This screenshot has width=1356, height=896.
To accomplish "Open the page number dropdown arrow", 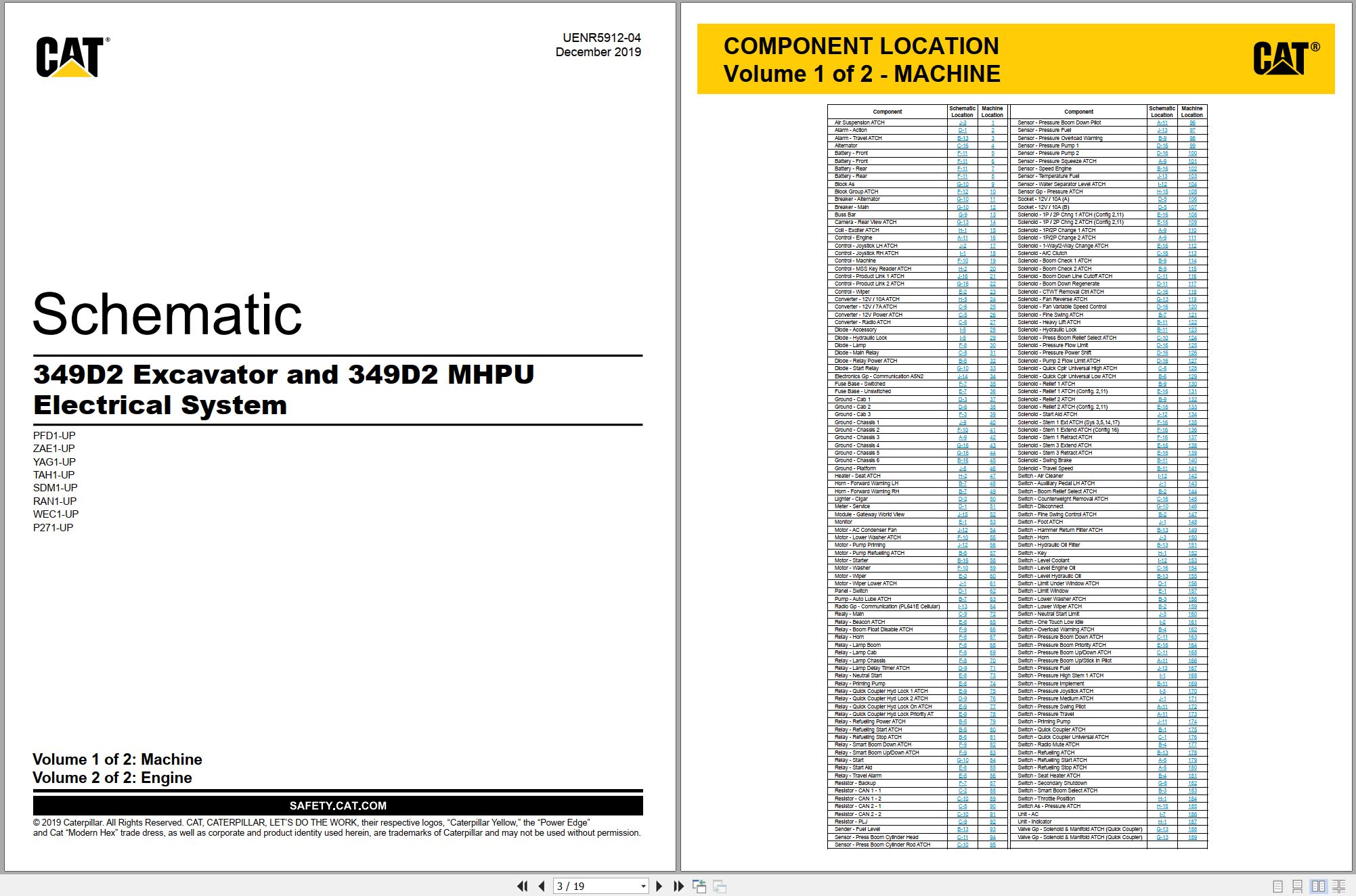I will coord(643,887).
